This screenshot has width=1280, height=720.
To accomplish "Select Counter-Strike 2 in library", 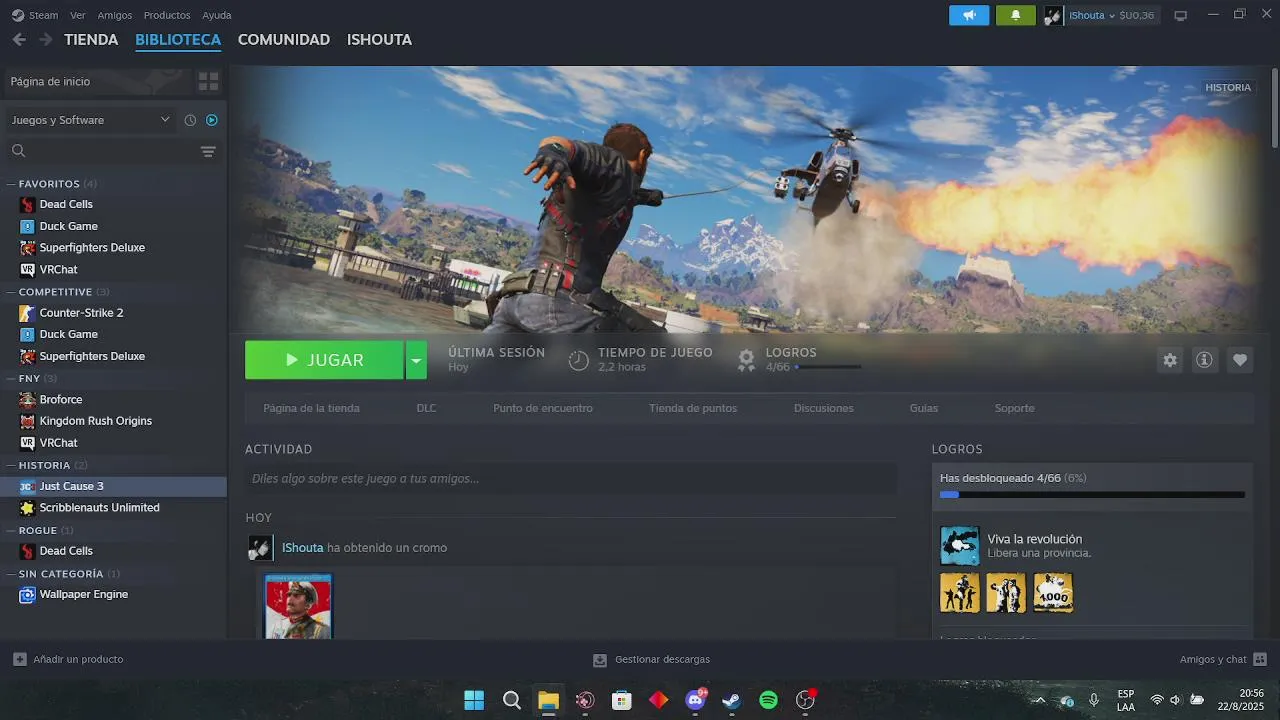I will pos(81,313).
